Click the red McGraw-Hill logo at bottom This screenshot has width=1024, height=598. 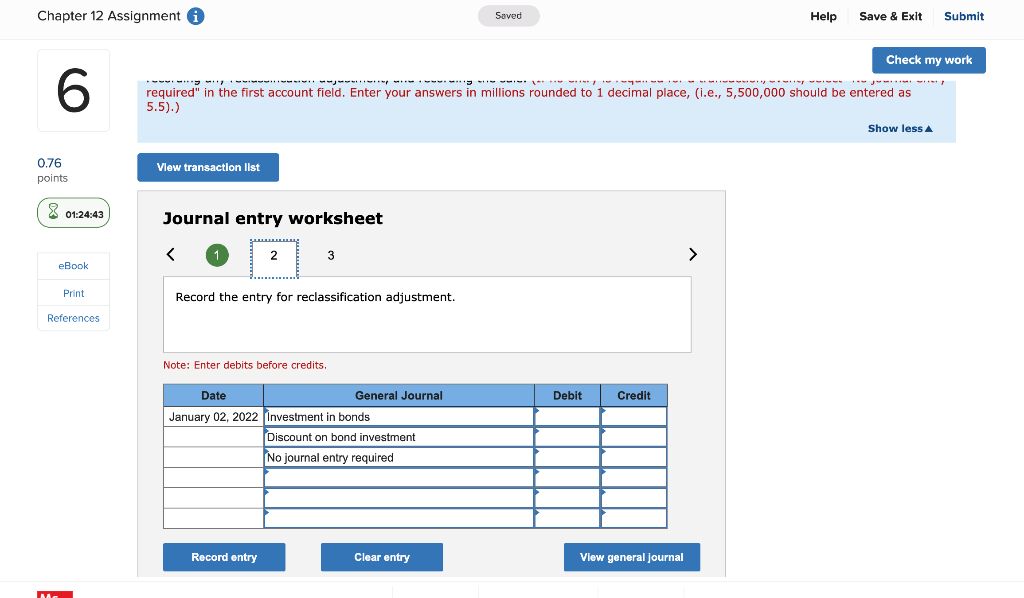[x=55, y=594]
